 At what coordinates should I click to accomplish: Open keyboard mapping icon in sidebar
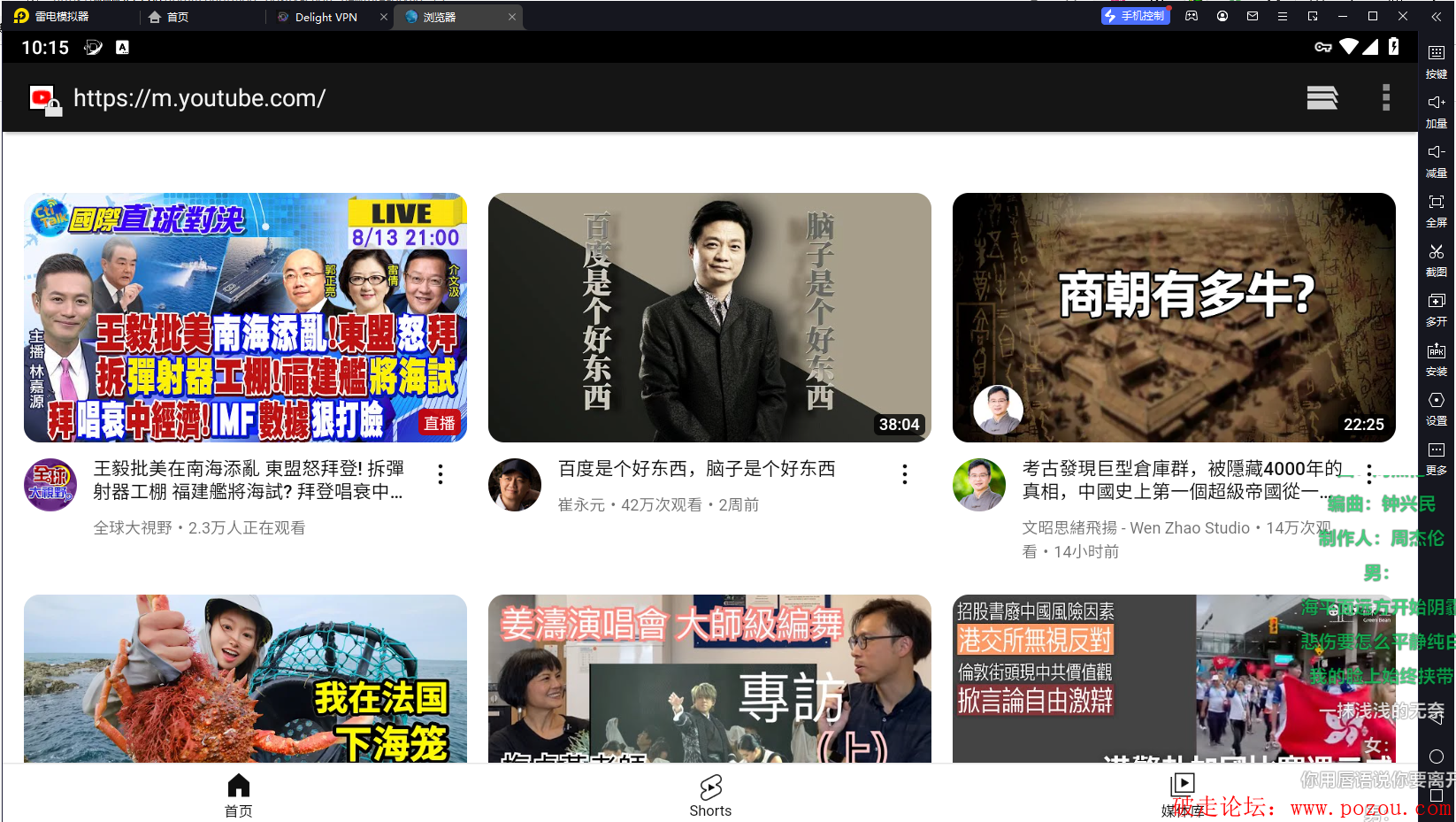1436,53
